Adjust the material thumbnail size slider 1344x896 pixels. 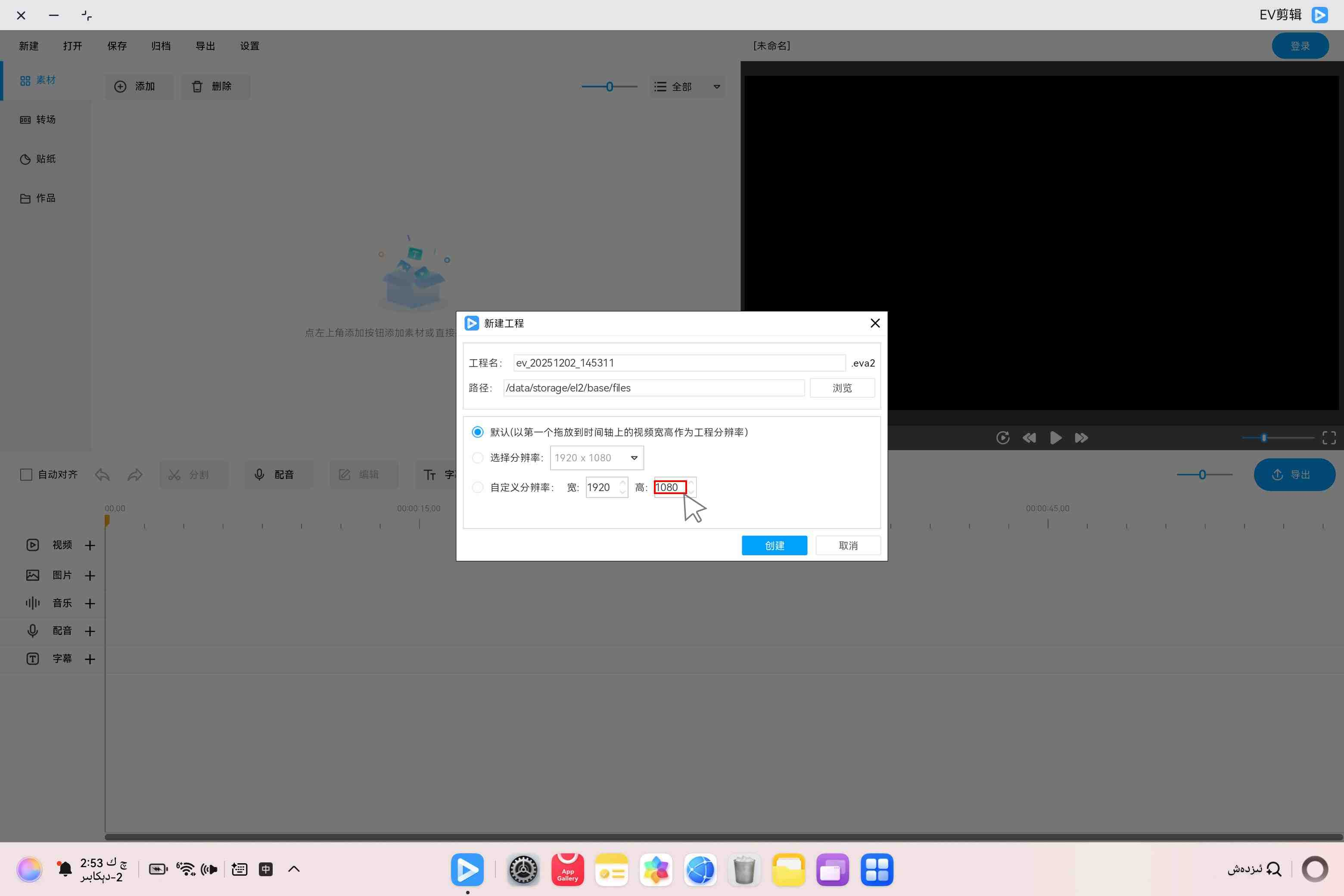[610, 87]
